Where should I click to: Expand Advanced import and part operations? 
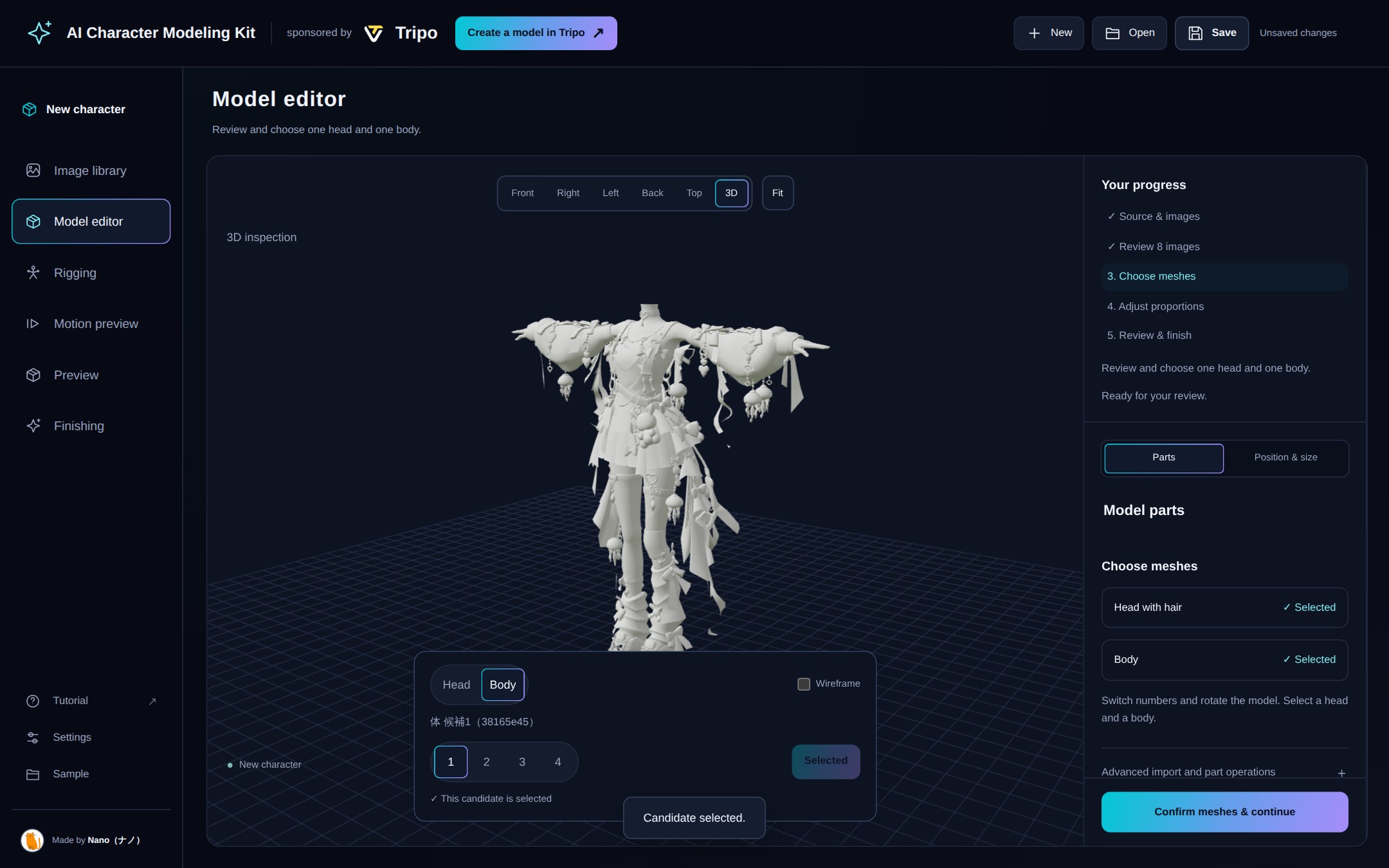1224,772
